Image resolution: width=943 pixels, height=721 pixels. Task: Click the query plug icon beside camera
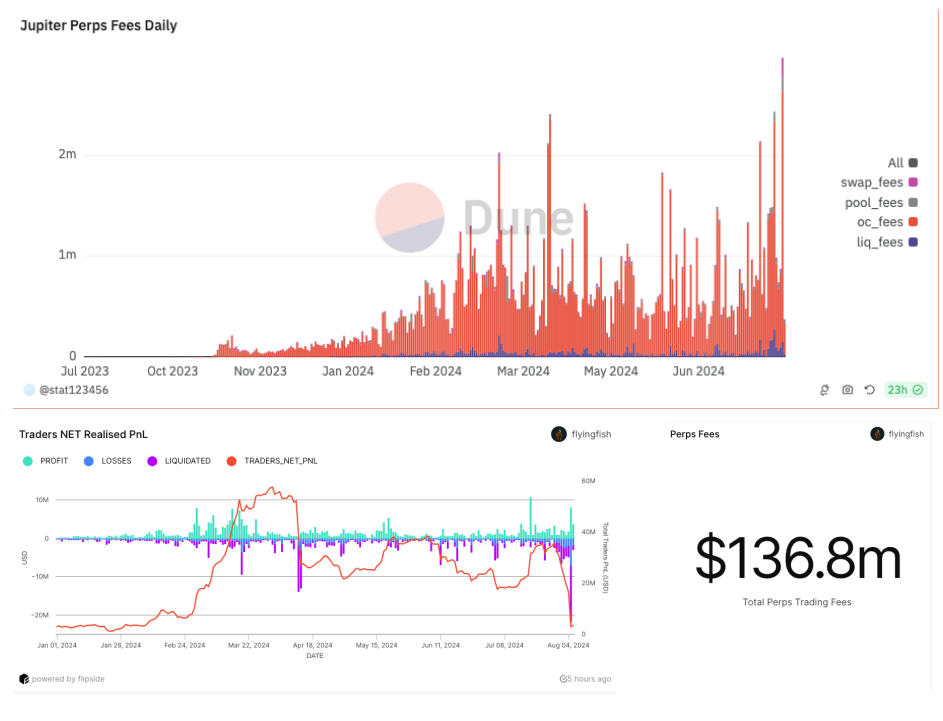[825, 390]
